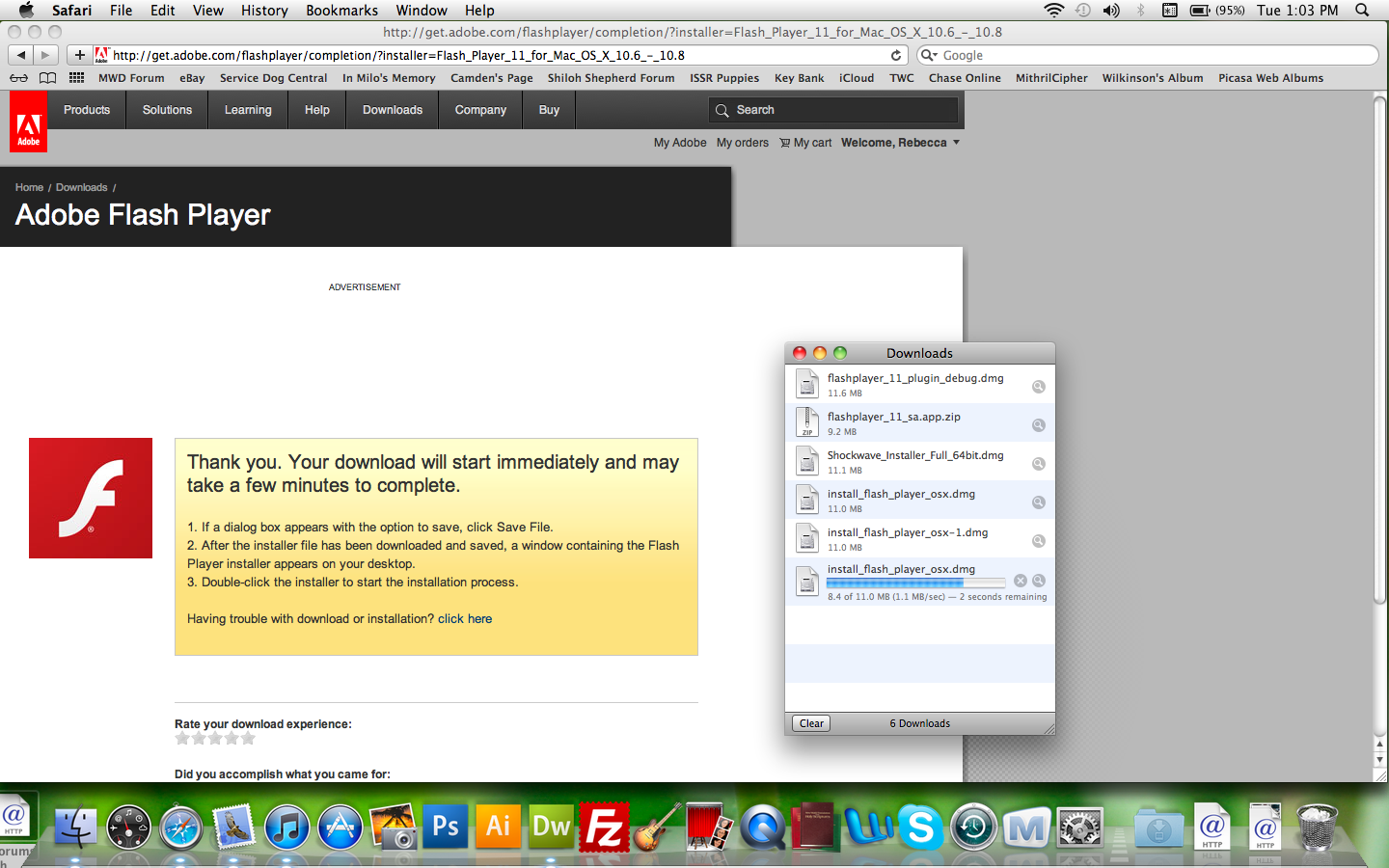Select the completed 11.0 MB install_flash_player_osx.dmg row
Screen dimensions: 1389x868
[x=920, y=501]
